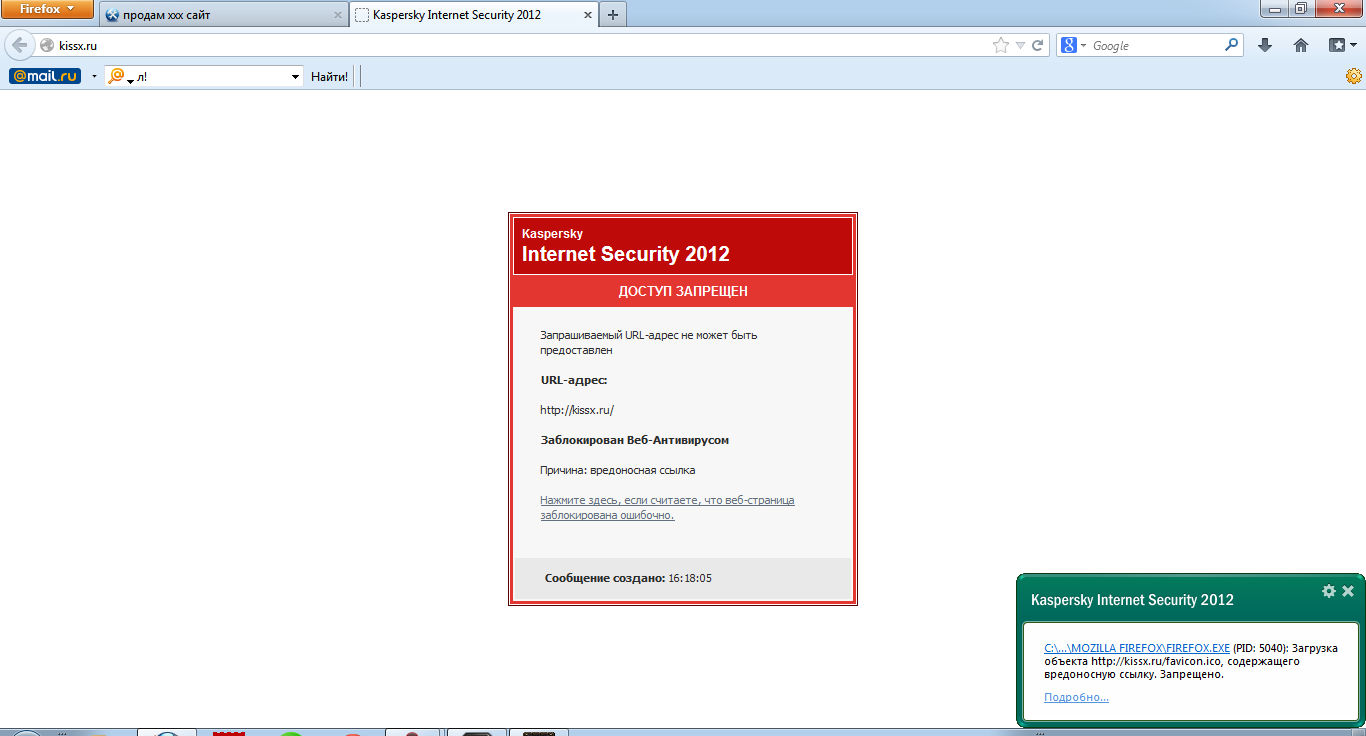
Task: Expand the address bar history dropdown arrow
Action: [1020, 45]
